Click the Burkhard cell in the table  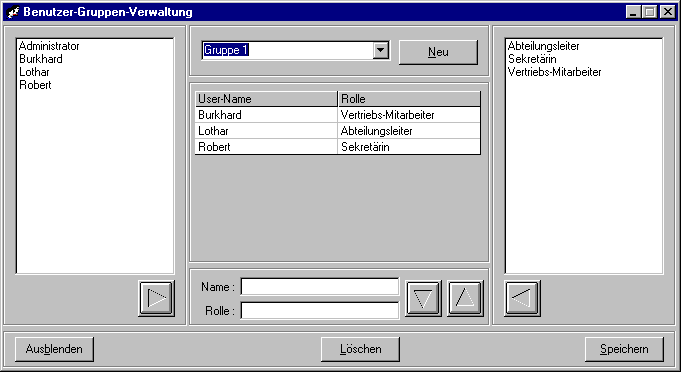pyautogui.click(x=266, y=115)
